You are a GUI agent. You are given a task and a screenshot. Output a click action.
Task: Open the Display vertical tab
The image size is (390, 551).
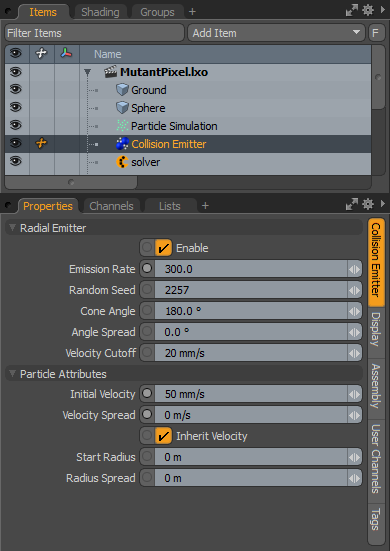click(x=376, y=329)
